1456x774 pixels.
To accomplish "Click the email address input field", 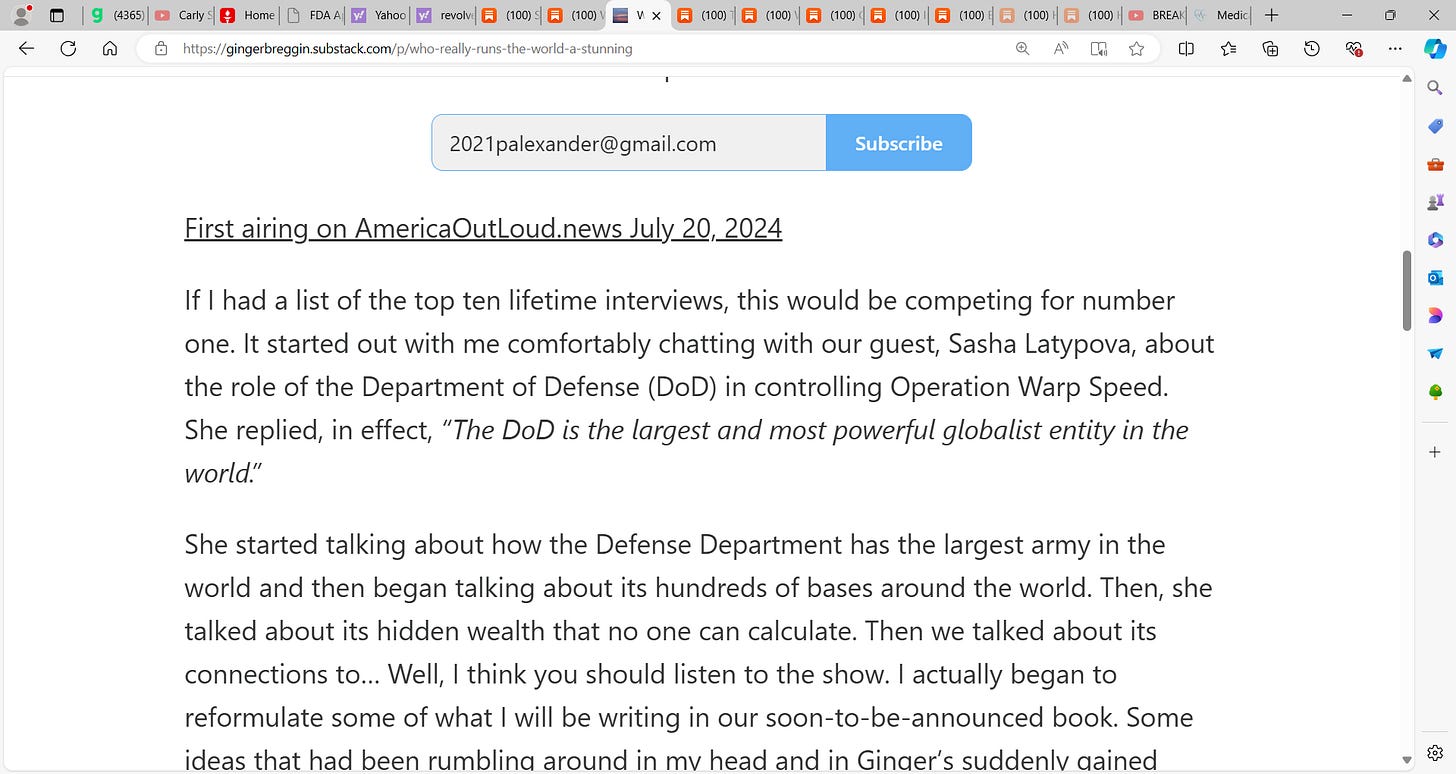I will [x=629, y=143].
